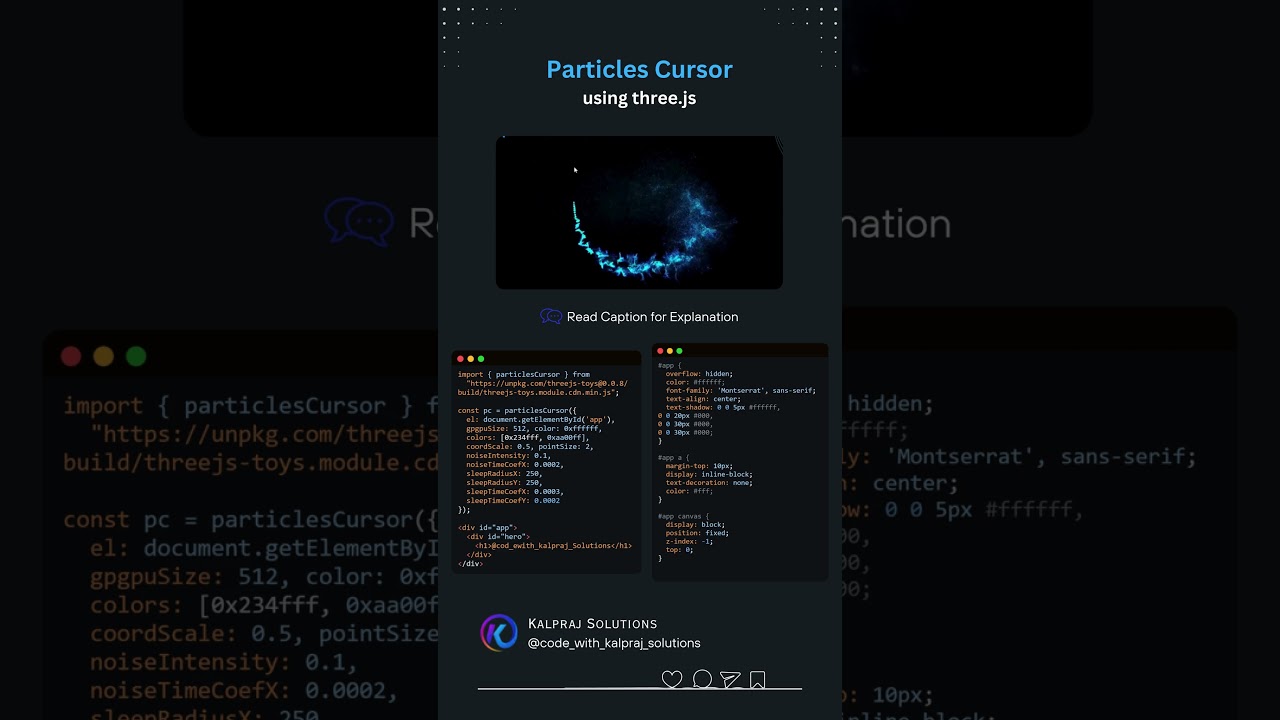
Task: Click the '#app canvas {' selector line
Action: pyautogui.click(x=684, y=516)
